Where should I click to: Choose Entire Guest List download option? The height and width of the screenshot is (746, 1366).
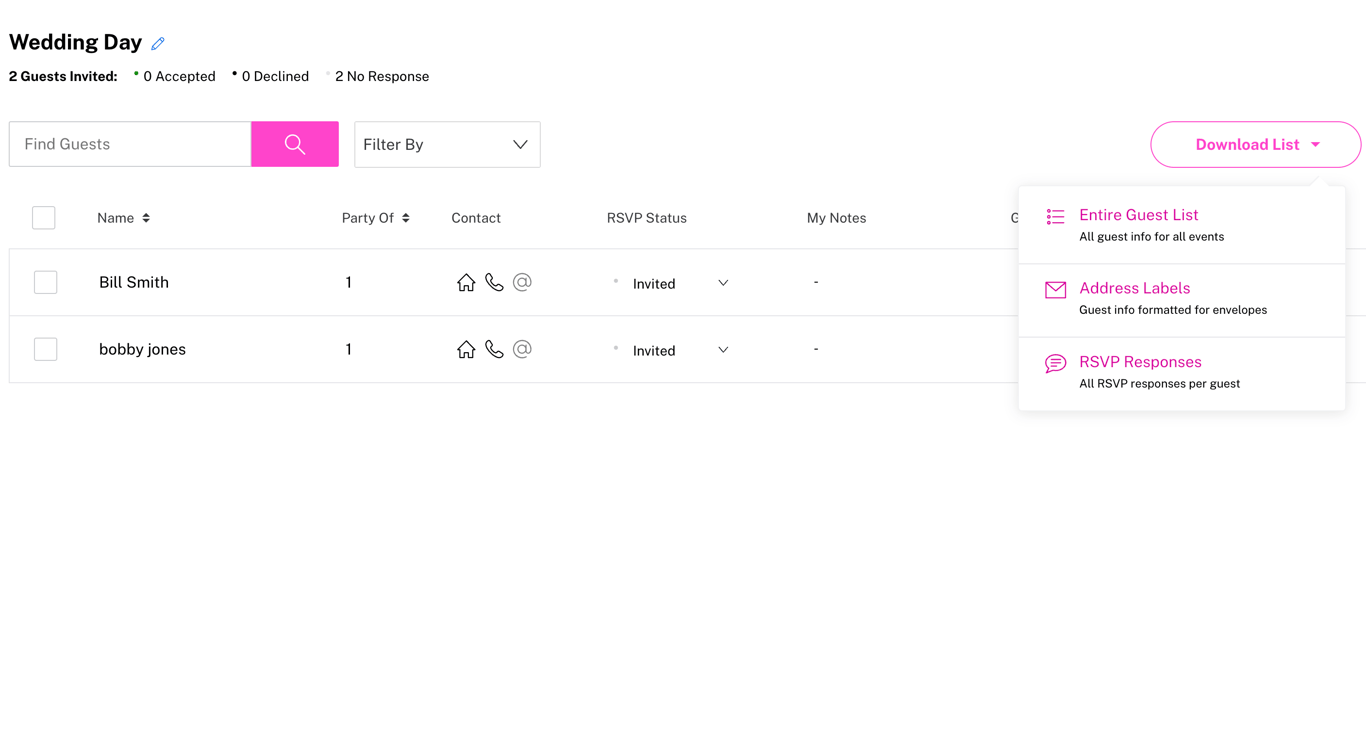click(1138, 216)
